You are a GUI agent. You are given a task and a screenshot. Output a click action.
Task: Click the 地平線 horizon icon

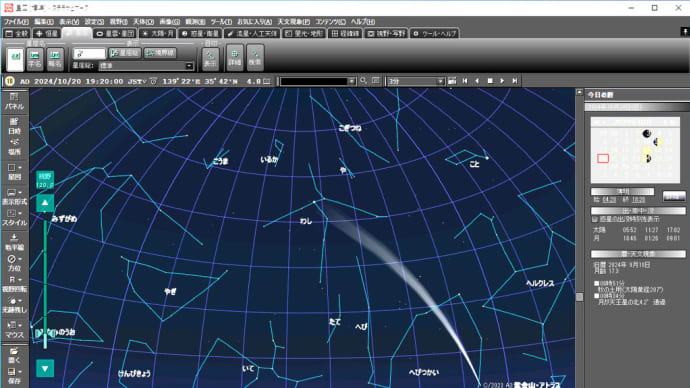[x=14, y=242]
